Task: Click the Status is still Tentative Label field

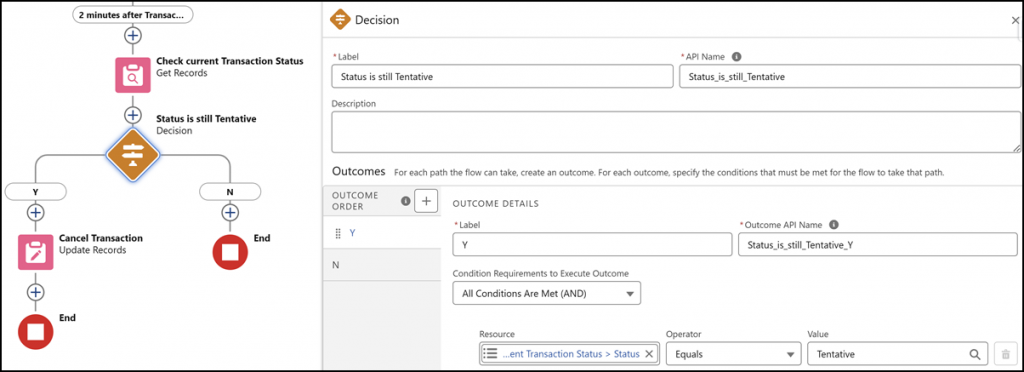Action: (502, 76)
